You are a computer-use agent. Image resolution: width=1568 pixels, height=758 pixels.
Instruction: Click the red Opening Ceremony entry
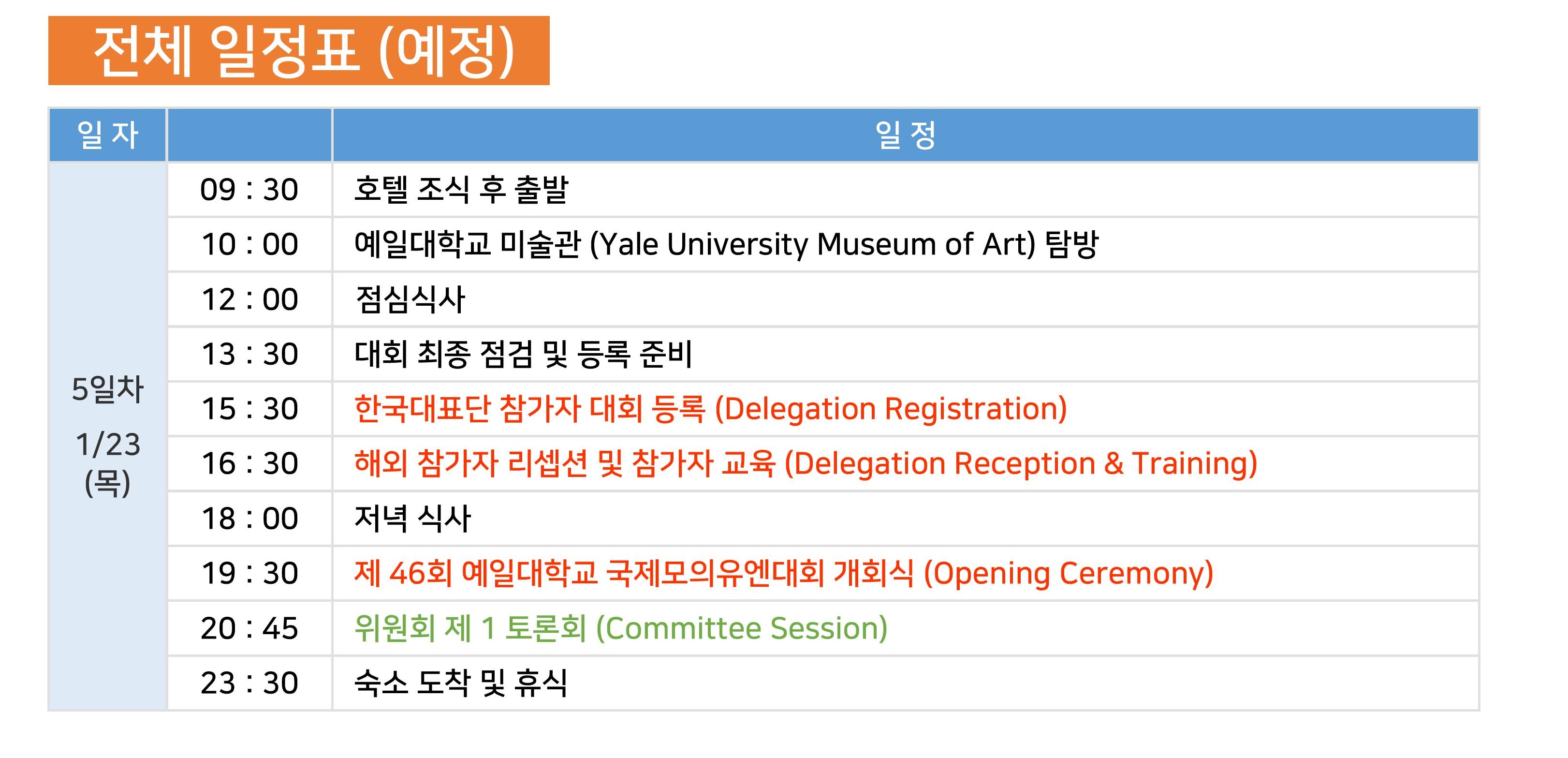(784, 573)
